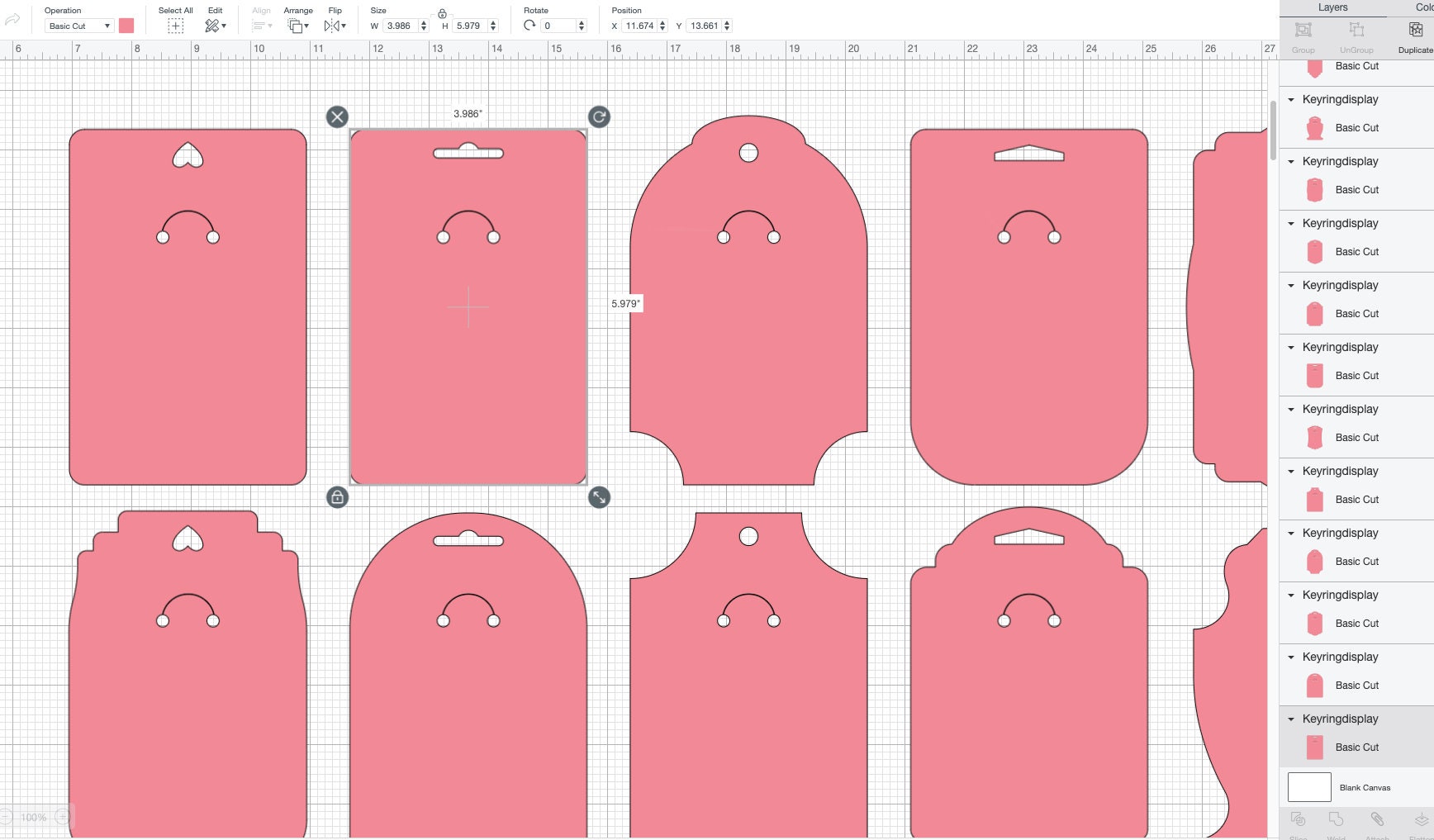The image size is (1434, 840).
Task: Open the Basic Cut Operation dropdown
Action: click(78, 26)
